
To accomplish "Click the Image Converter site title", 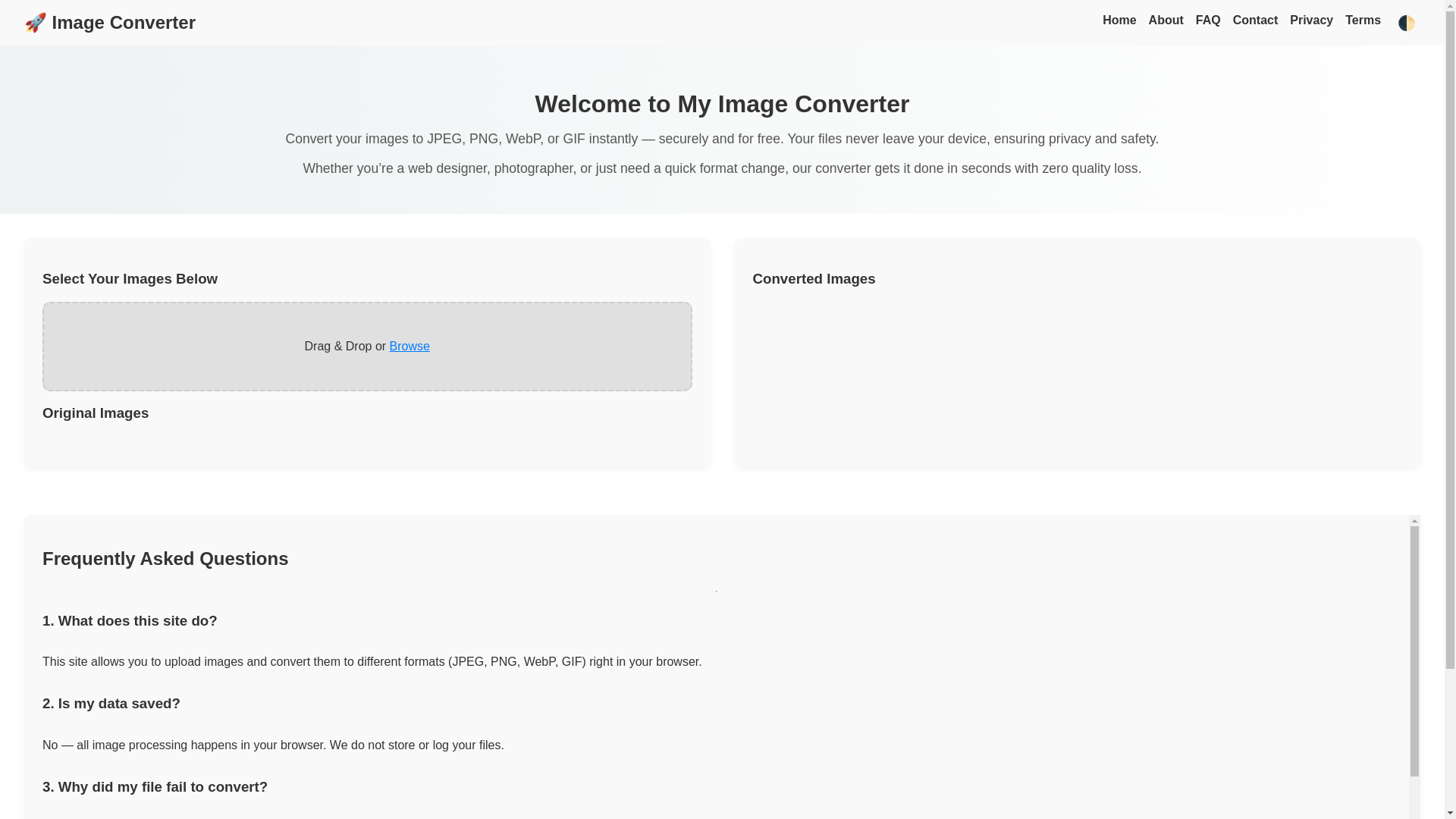I will pyautogui.click(x=124, y=23).
